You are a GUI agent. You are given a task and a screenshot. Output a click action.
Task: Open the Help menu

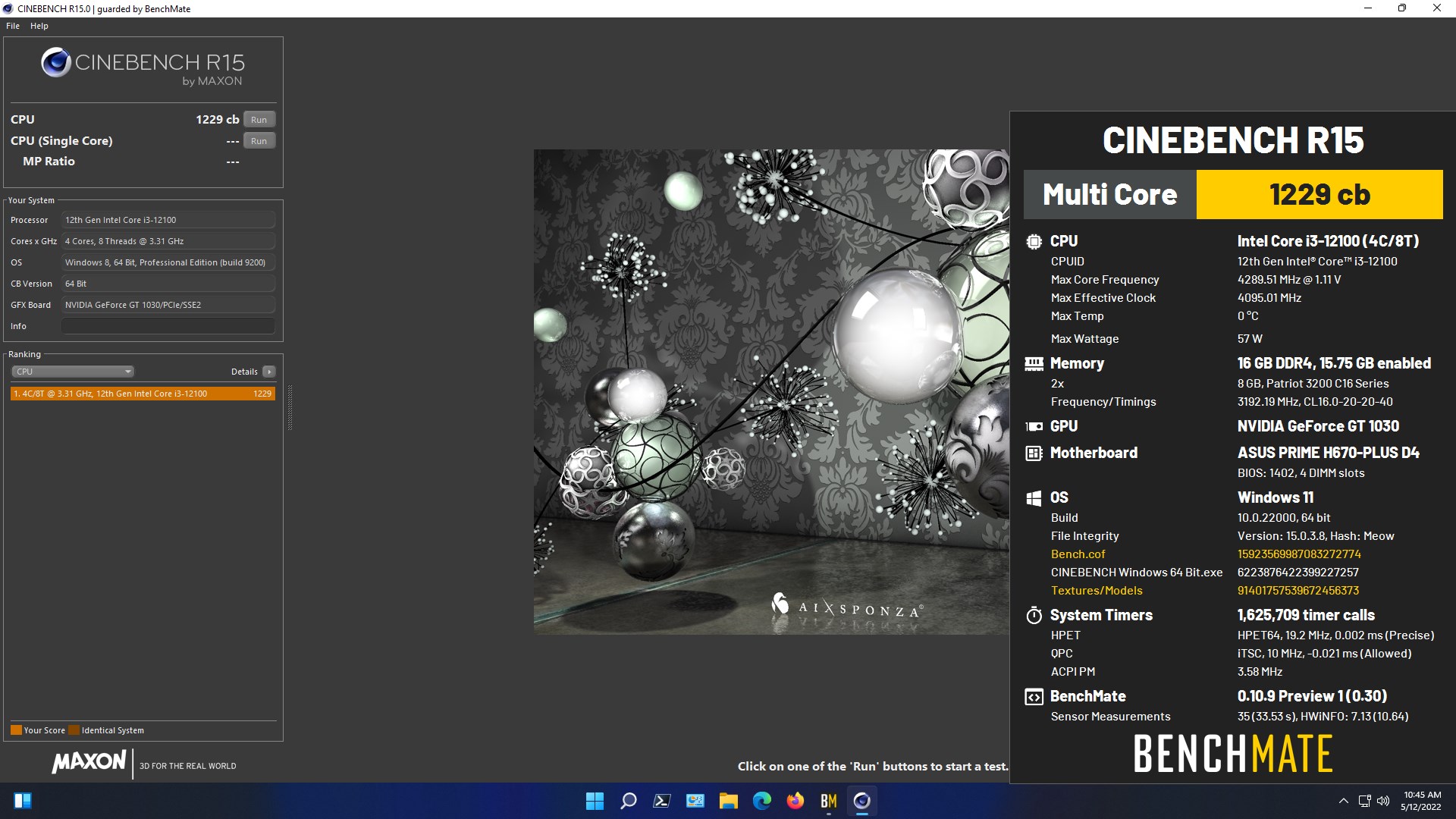tap(39, 26)
